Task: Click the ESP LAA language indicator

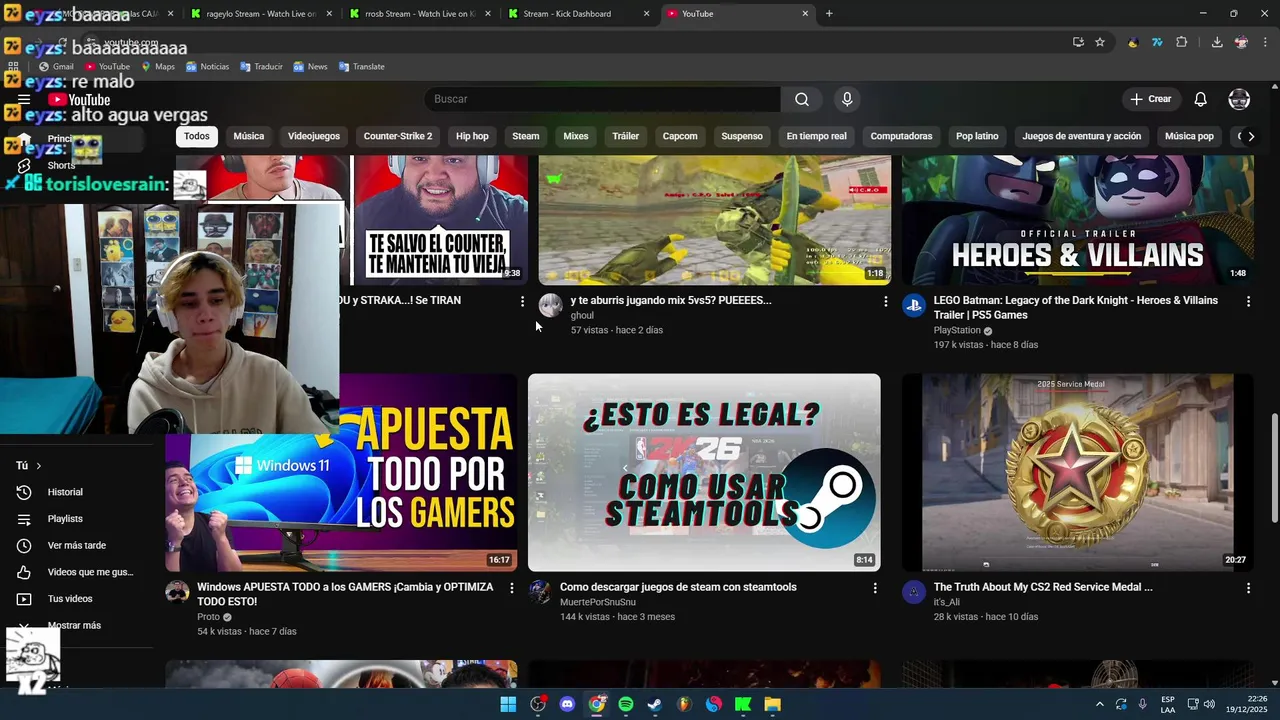Action: click(1168, 704)
